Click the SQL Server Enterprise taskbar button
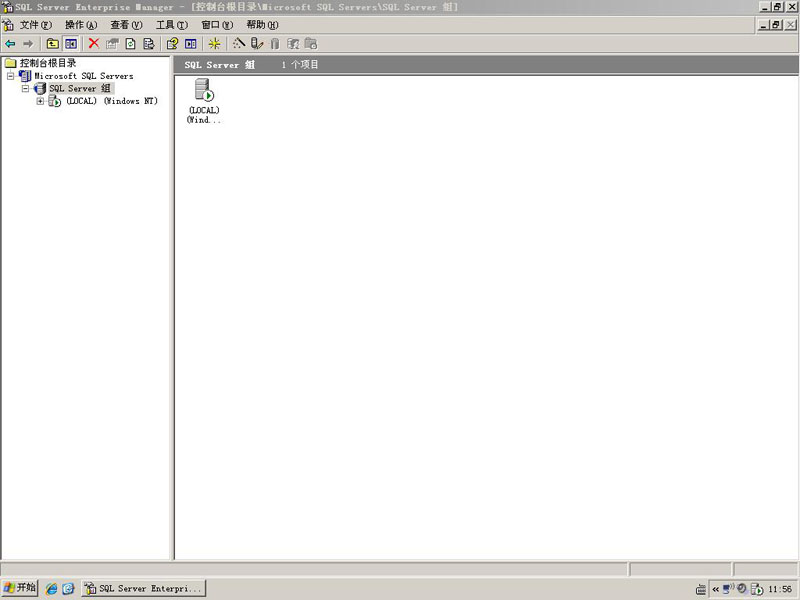 (143, 589)
